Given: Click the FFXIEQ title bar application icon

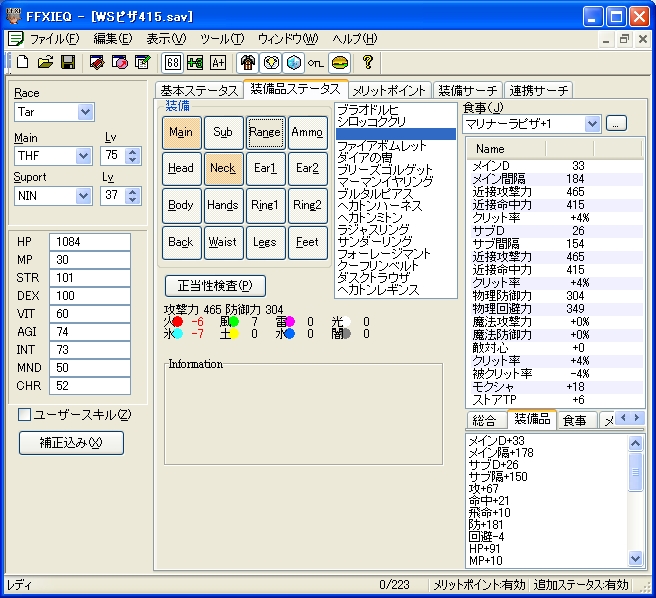Looking at the screenshot, I should [13, 15].
